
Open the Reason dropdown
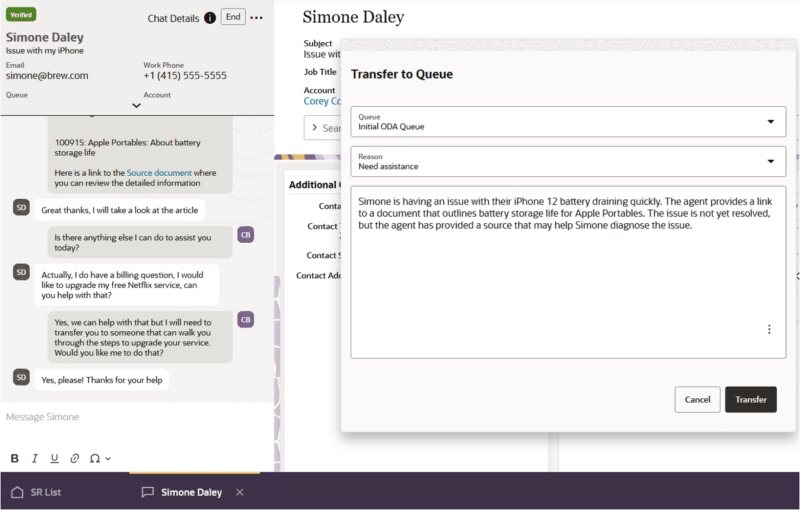(x=770, y=161)
